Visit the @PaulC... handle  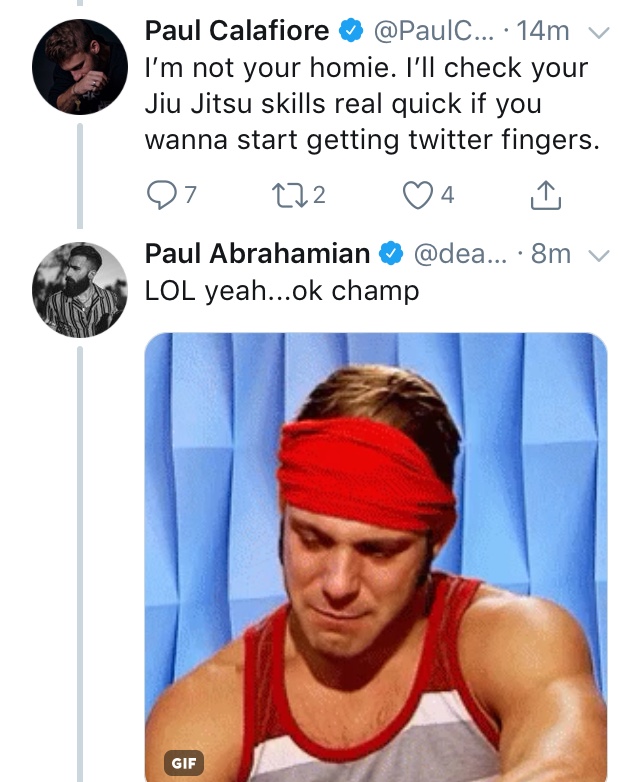click(x=433, y=31)
